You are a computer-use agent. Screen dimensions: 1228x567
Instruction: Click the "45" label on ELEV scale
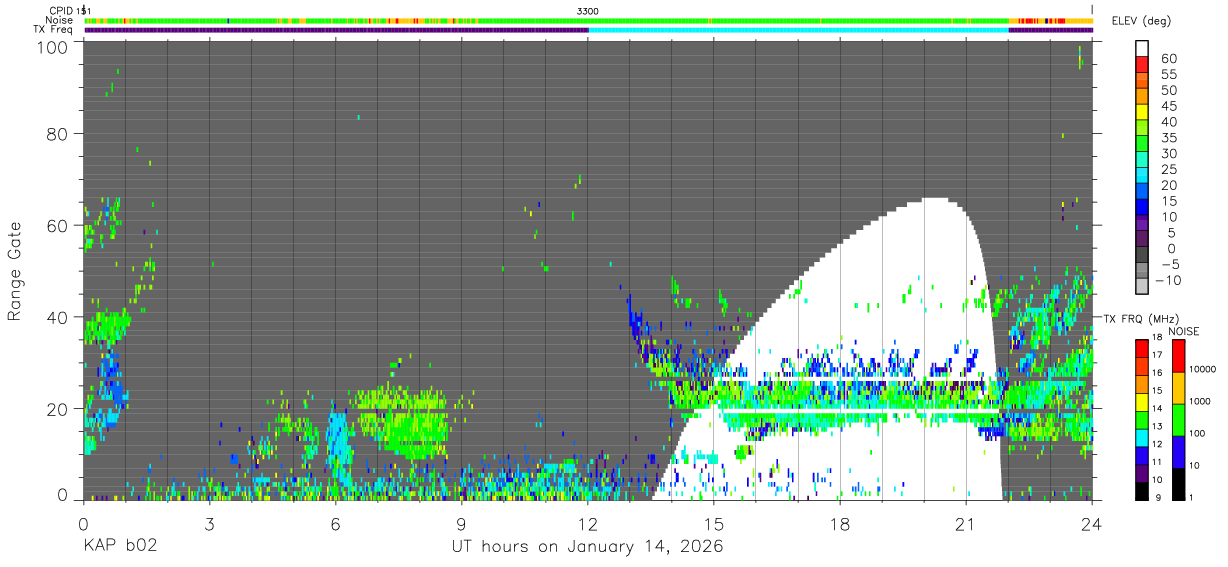[x=1170, y=105]
